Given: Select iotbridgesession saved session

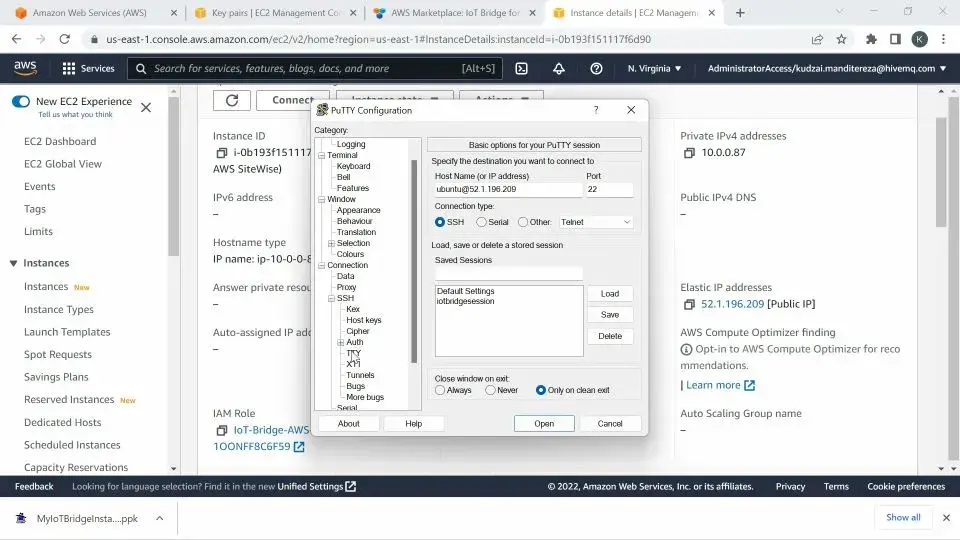Looking at the screenshot, I should point(465,301).
